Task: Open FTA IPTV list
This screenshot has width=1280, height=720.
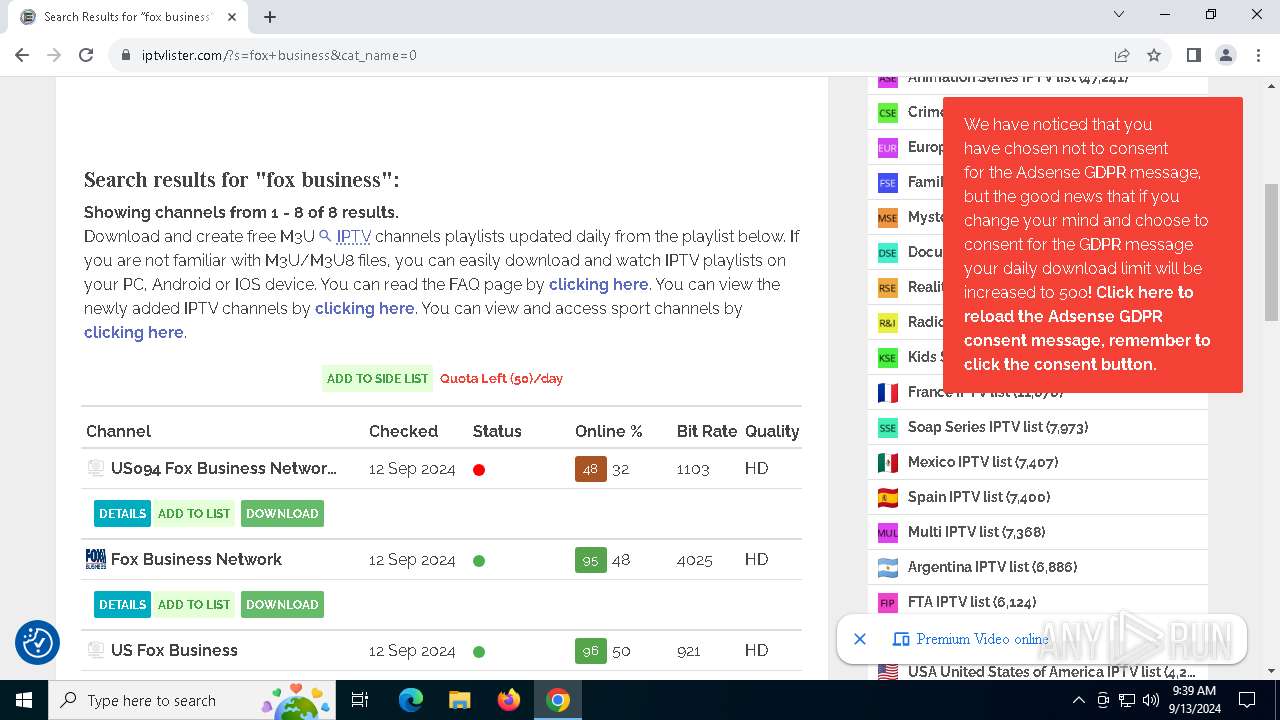Action: coord(972,602)
